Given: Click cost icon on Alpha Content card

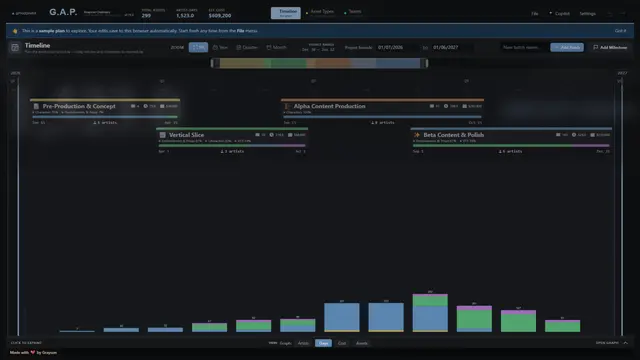Looking at the screenshot, I should [464, 106].
